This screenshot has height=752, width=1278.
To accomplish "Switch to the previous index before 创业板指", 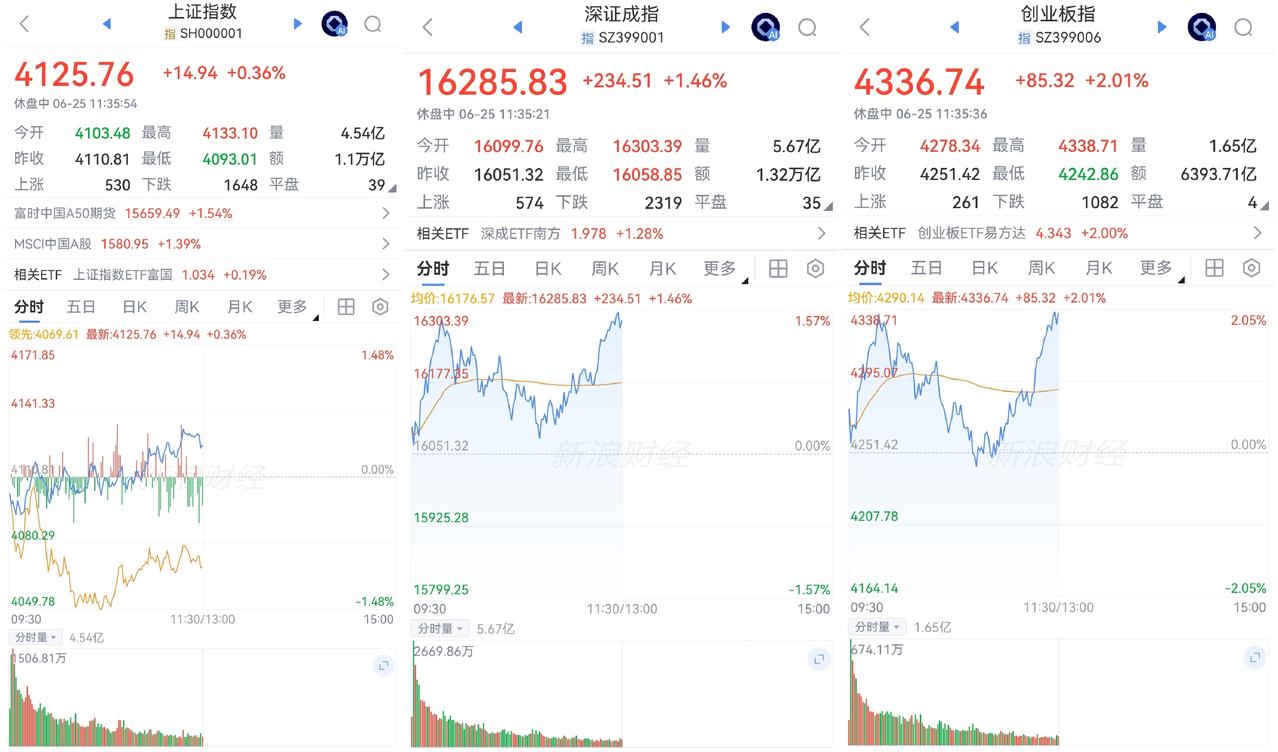I will pyautogui.click(x=954, y=27).
